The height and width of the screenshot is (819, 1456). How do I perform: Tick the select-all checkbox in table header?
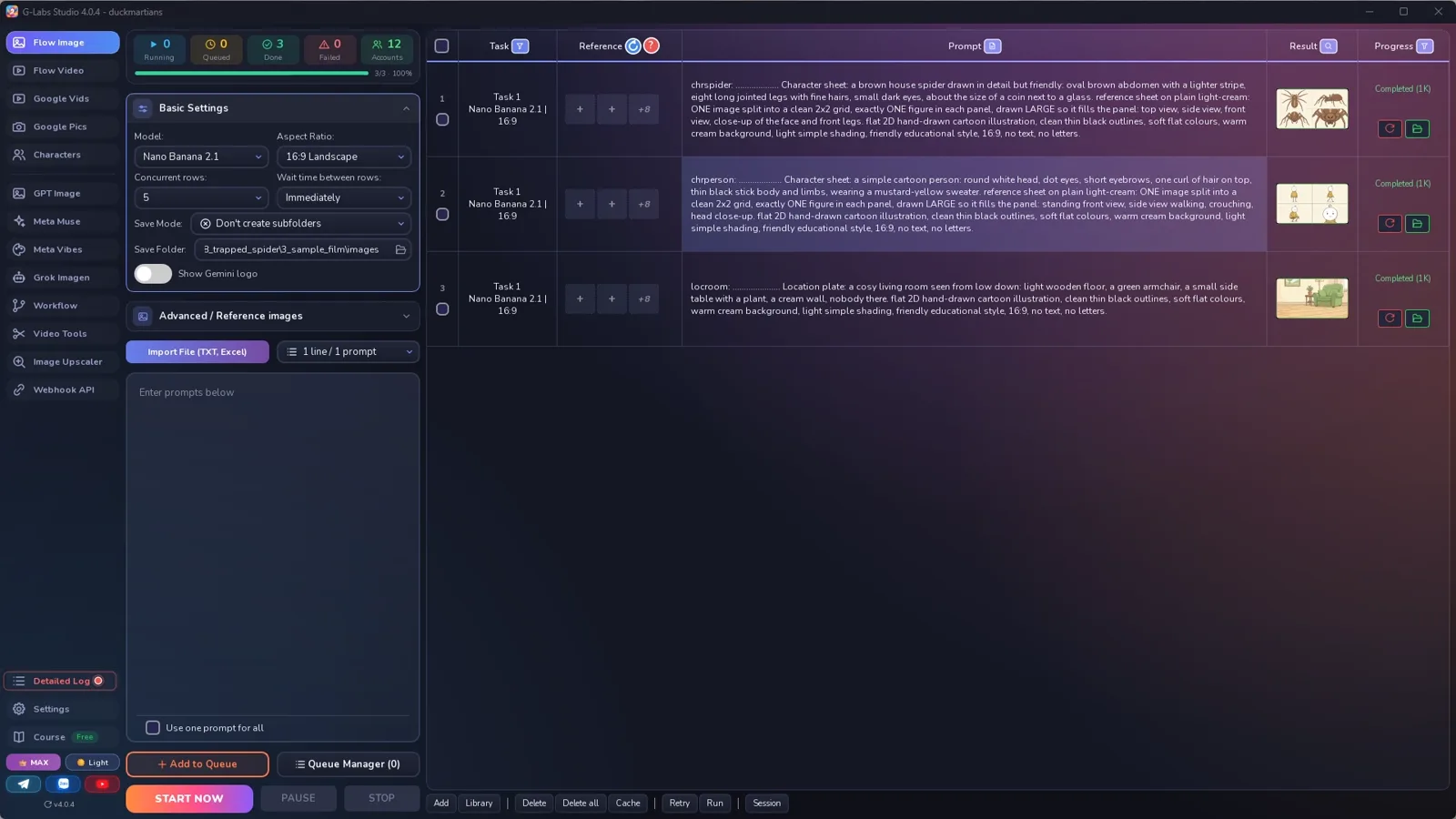click(x=441, y=46)
